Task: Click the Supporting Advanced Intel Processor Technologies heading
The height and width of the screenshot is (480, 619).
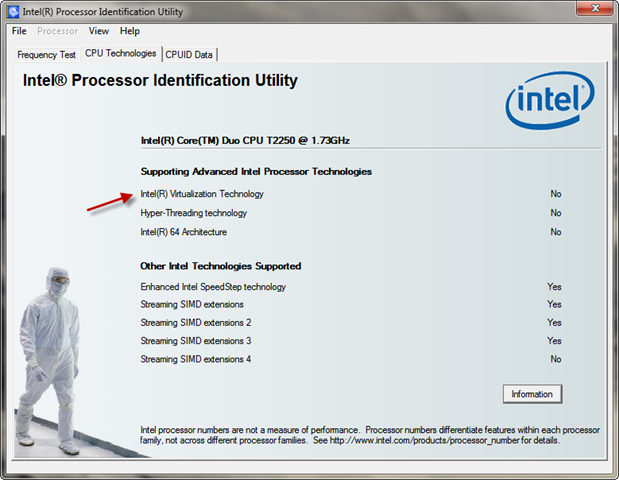Action: 256,172
